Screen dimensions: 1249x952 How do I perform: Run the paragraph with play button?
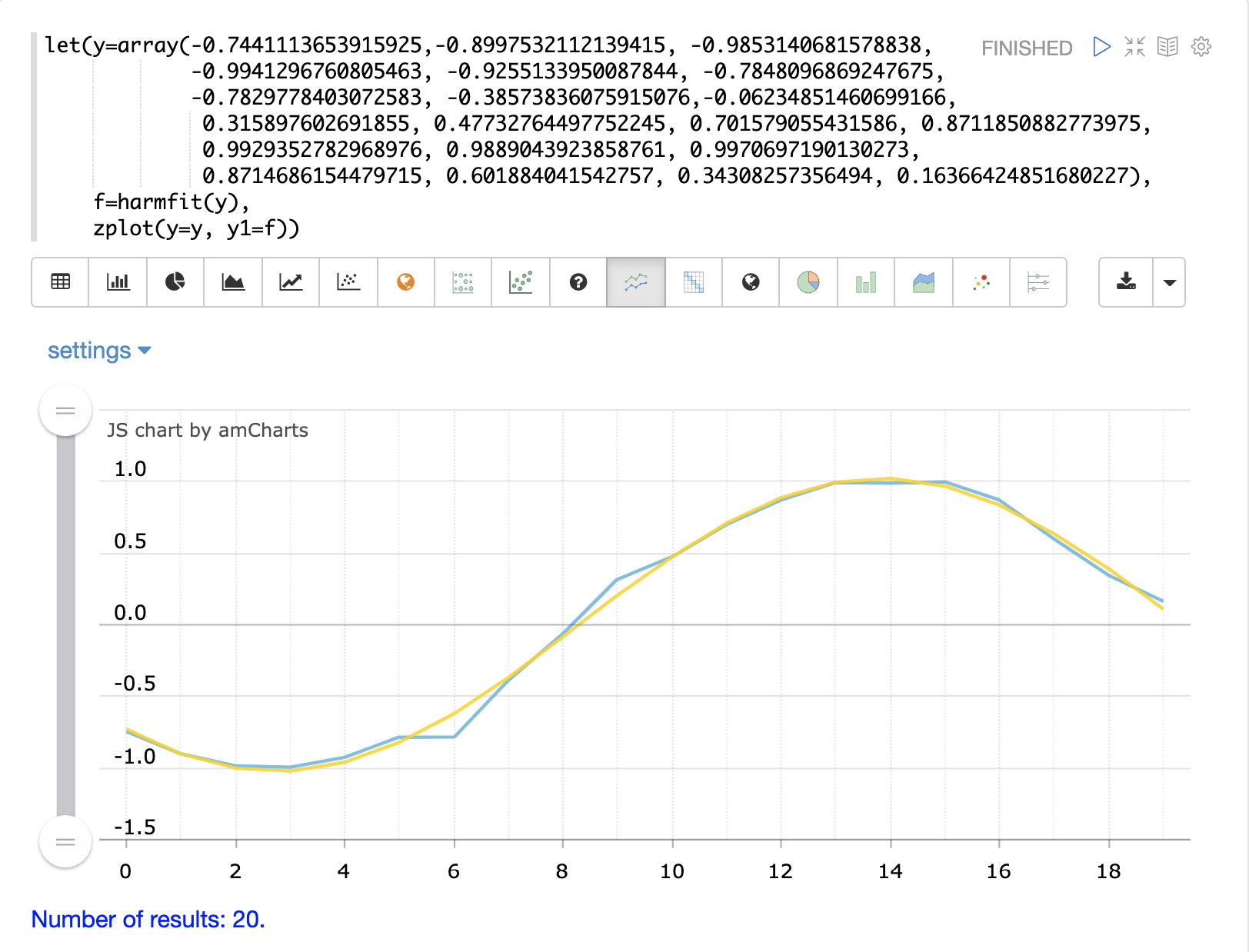[x=1101, y=47]
